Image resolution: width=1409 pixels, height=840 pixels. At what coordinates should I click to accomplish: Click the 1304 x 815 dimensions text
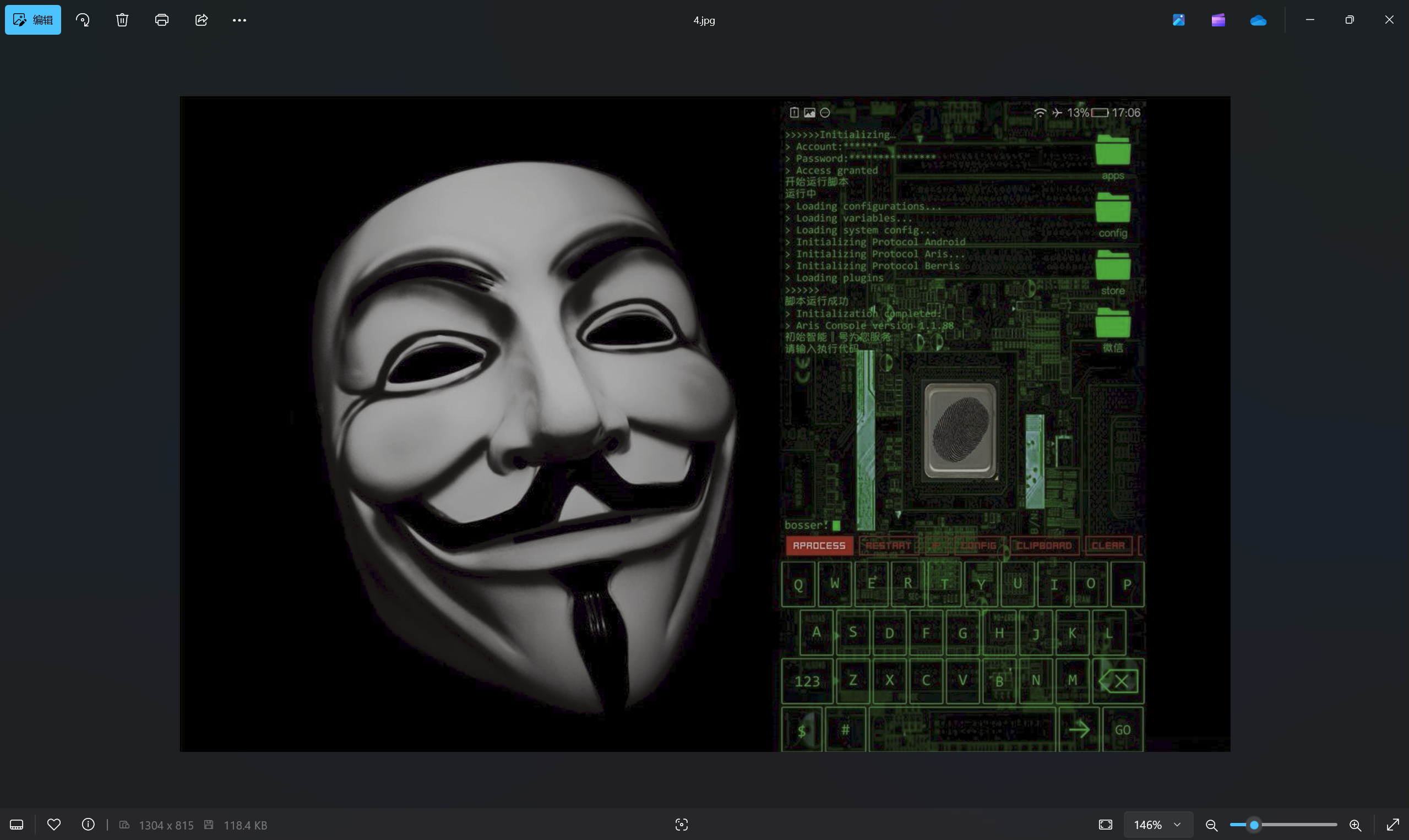[166, 825]
